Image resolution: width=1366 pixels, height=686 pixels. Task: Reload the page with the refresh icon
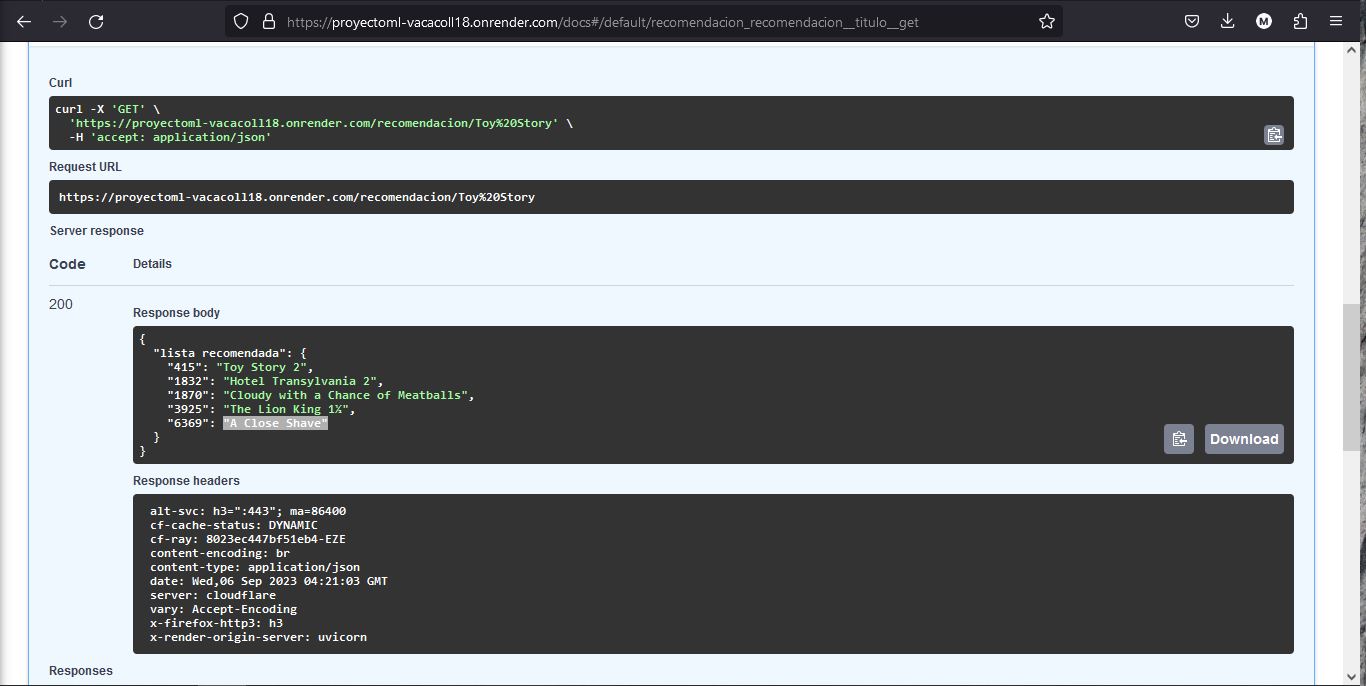coord(96,21)
